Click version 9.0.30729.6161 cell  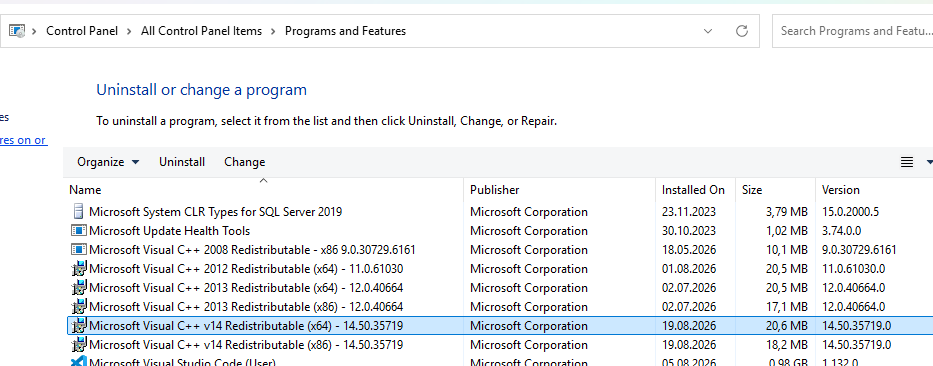pyautogui.click(x=859, y=249)
